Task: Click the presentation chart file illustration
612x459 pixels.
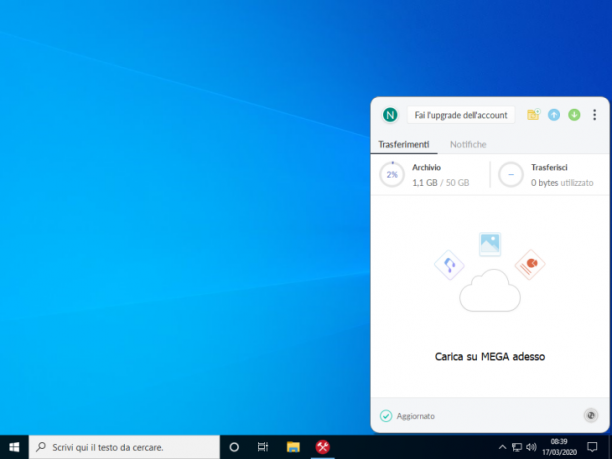Action: (530, 264)
